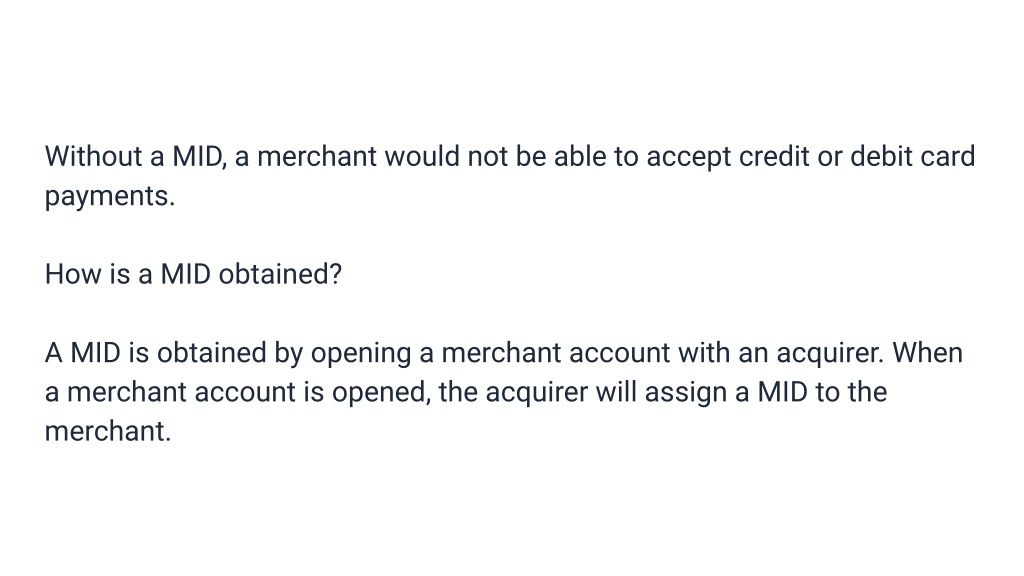Click the word "able" in the first line

tap(580, 157)
